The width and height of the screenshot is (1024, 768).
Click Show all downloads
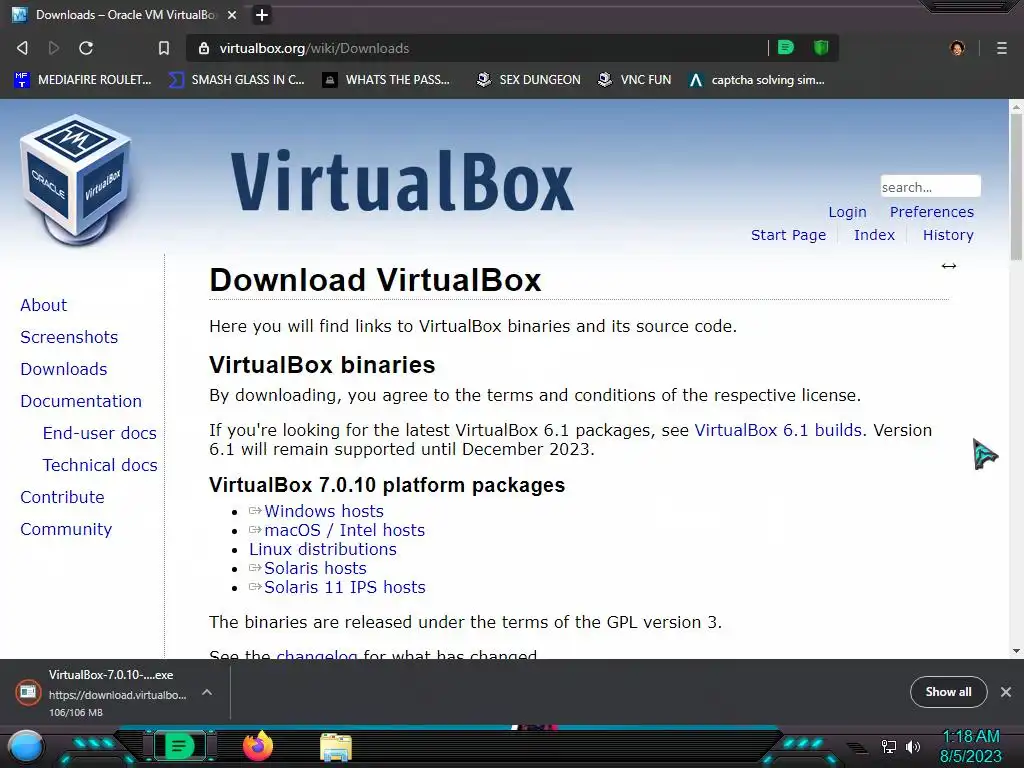[x=948, y=692]
